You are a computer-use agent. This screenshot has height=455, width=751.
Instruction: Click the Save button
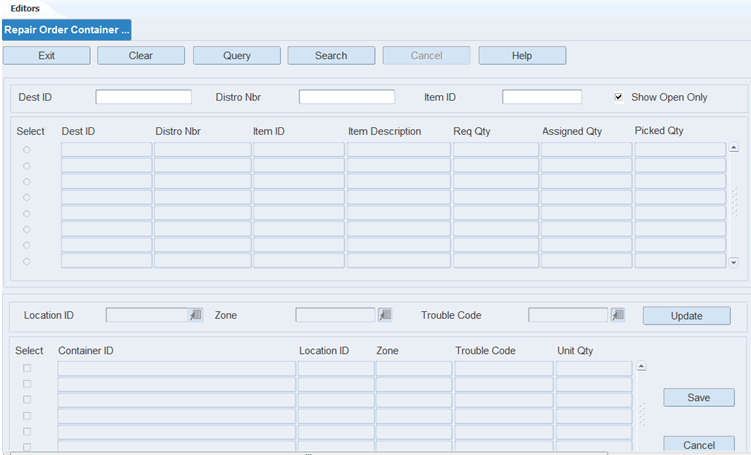(699, 398)
